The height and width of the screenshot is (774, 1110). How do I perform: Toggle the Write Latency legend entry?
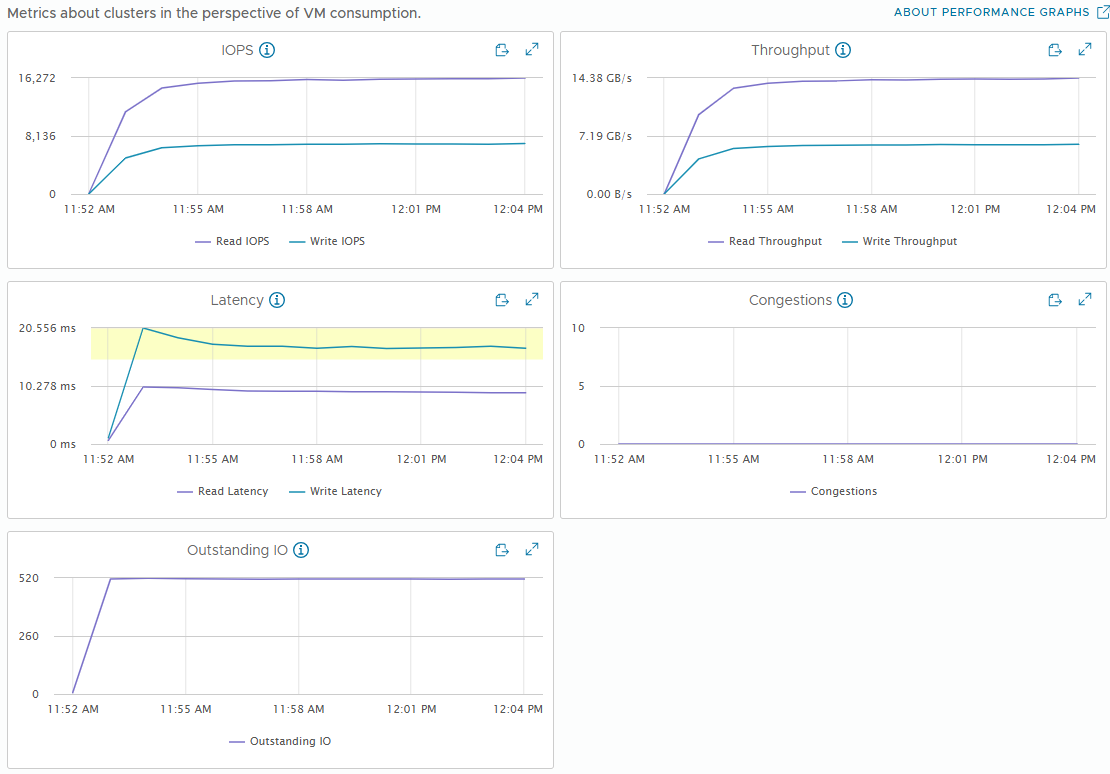tap(336, 491)
